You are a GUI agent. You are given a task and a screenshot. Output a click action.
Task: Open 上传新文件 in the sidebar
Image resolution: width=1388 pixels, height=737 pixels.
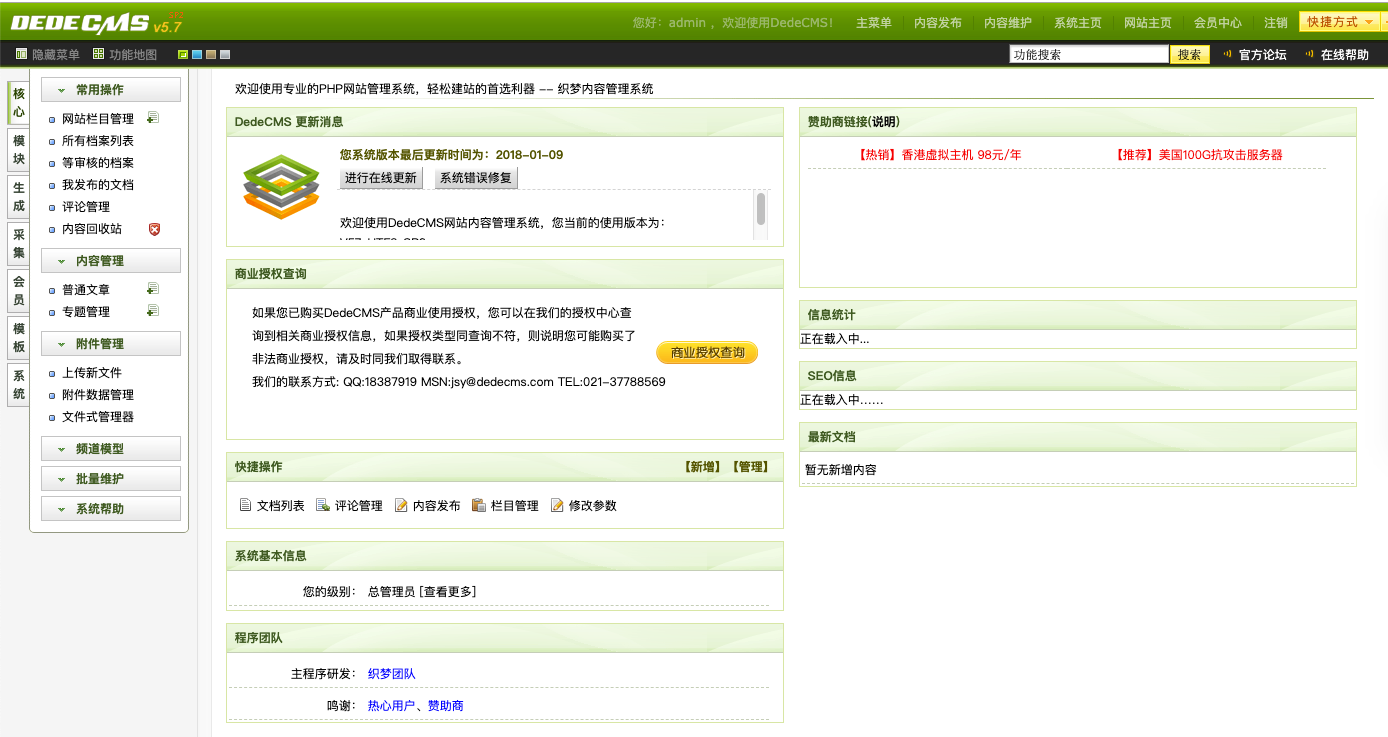pos(92,373)
